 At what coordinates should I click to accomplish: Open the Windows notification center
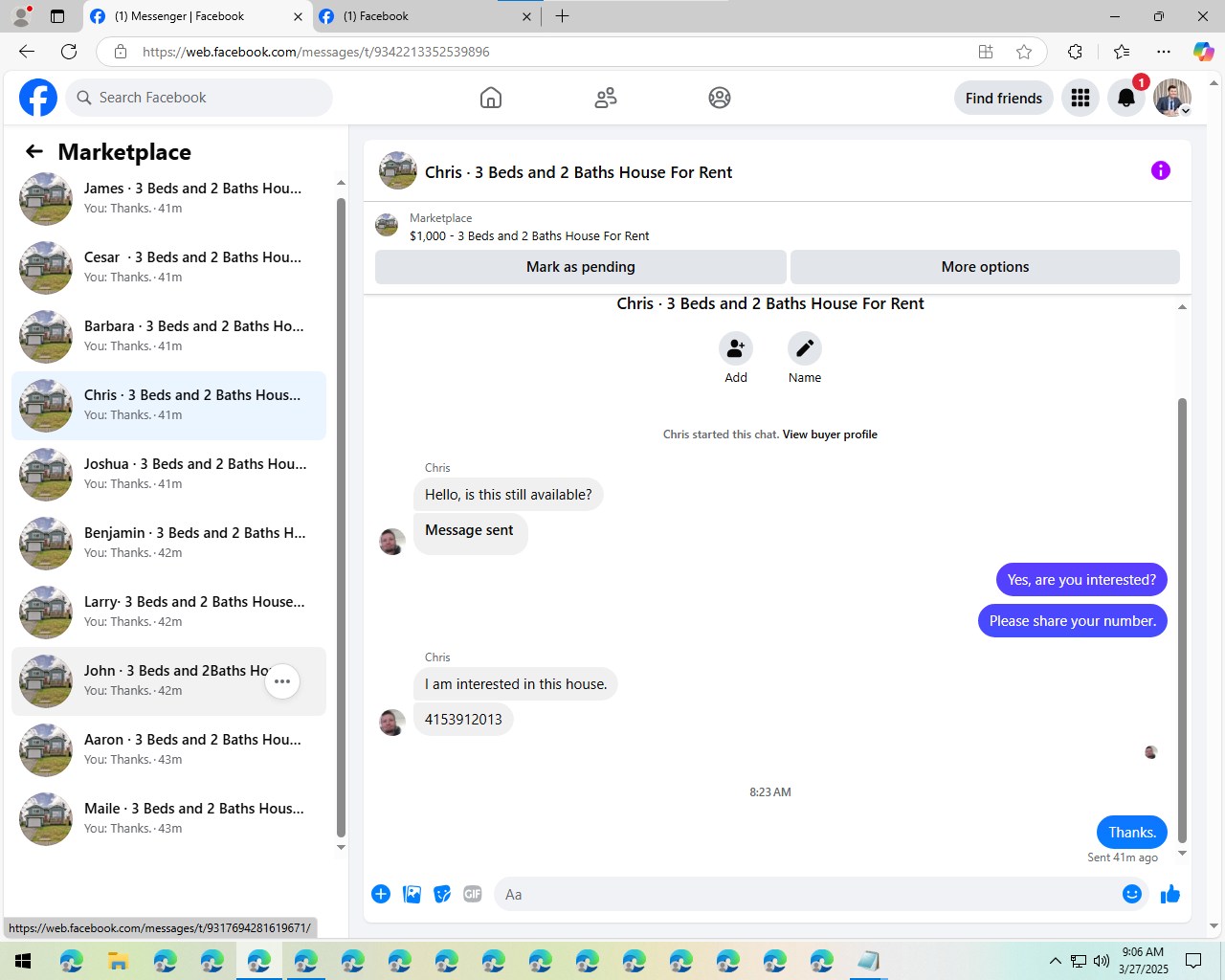click(1193, 961)
